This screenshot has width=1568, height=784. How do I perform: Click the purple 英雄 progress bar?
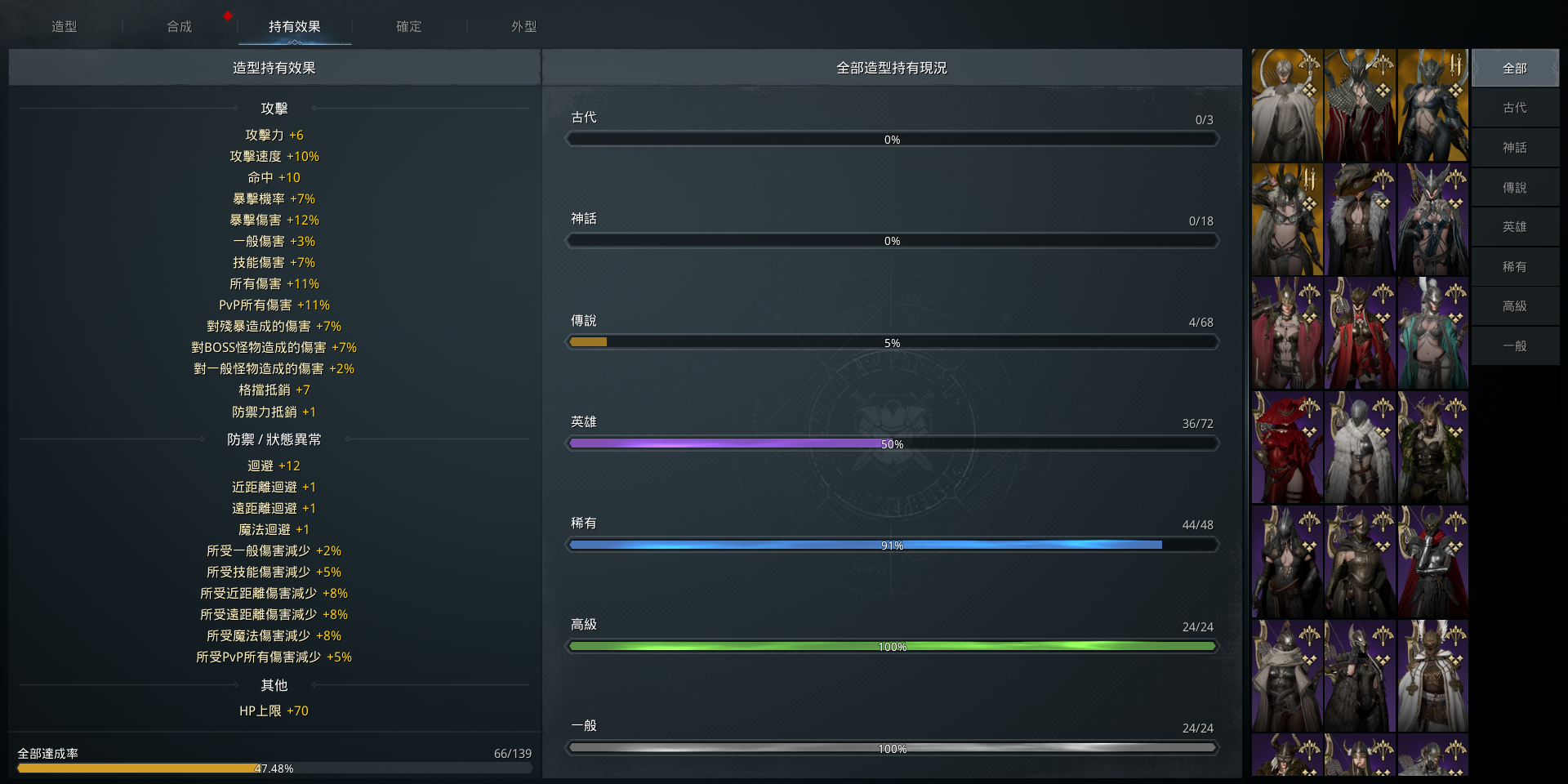(x=892, y=444)
